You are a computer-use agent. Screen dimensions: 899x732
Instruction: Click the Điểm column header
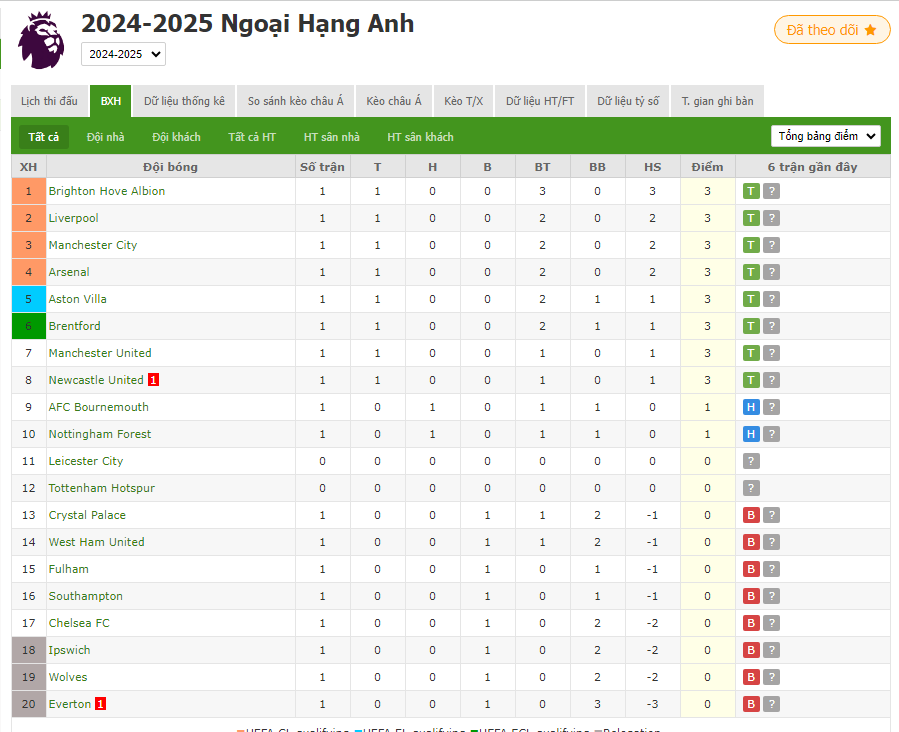point(707,167)
